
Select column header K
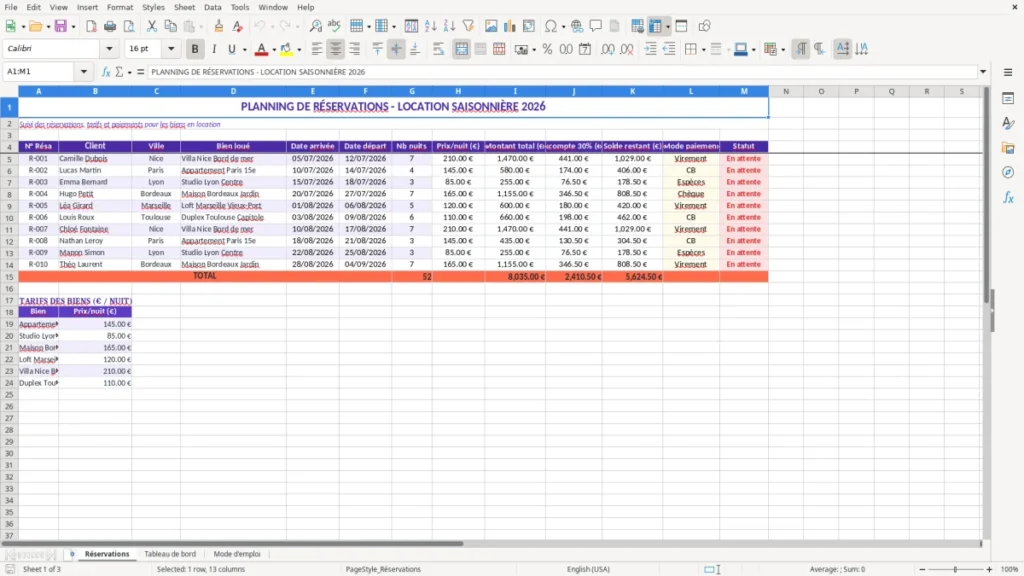point(632,91)
